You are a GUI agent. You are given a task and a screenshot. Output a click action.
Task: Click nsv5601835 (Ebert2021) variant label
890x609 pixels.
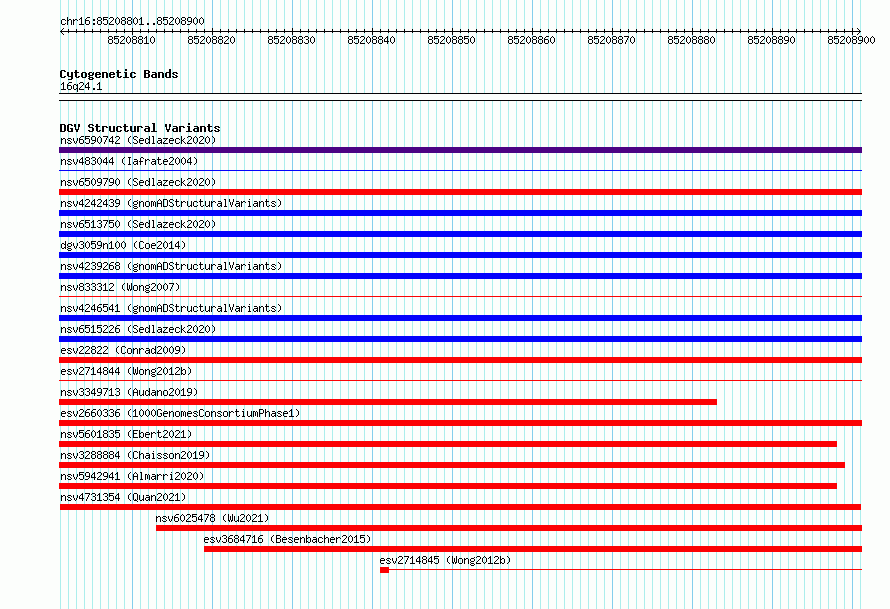point(126,434)
